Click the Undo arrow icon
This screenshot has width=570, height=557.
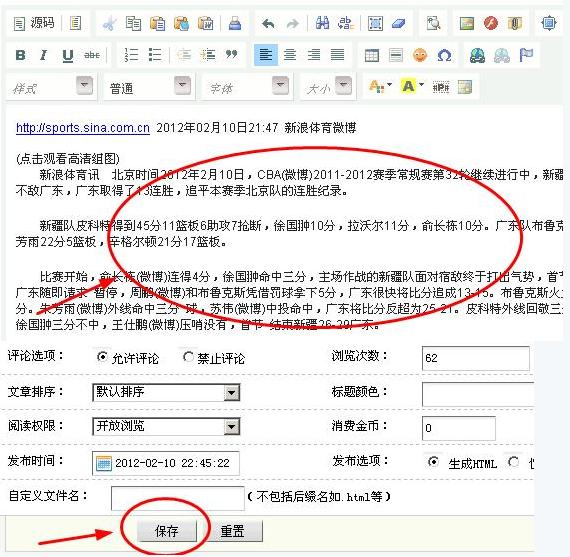268,24
